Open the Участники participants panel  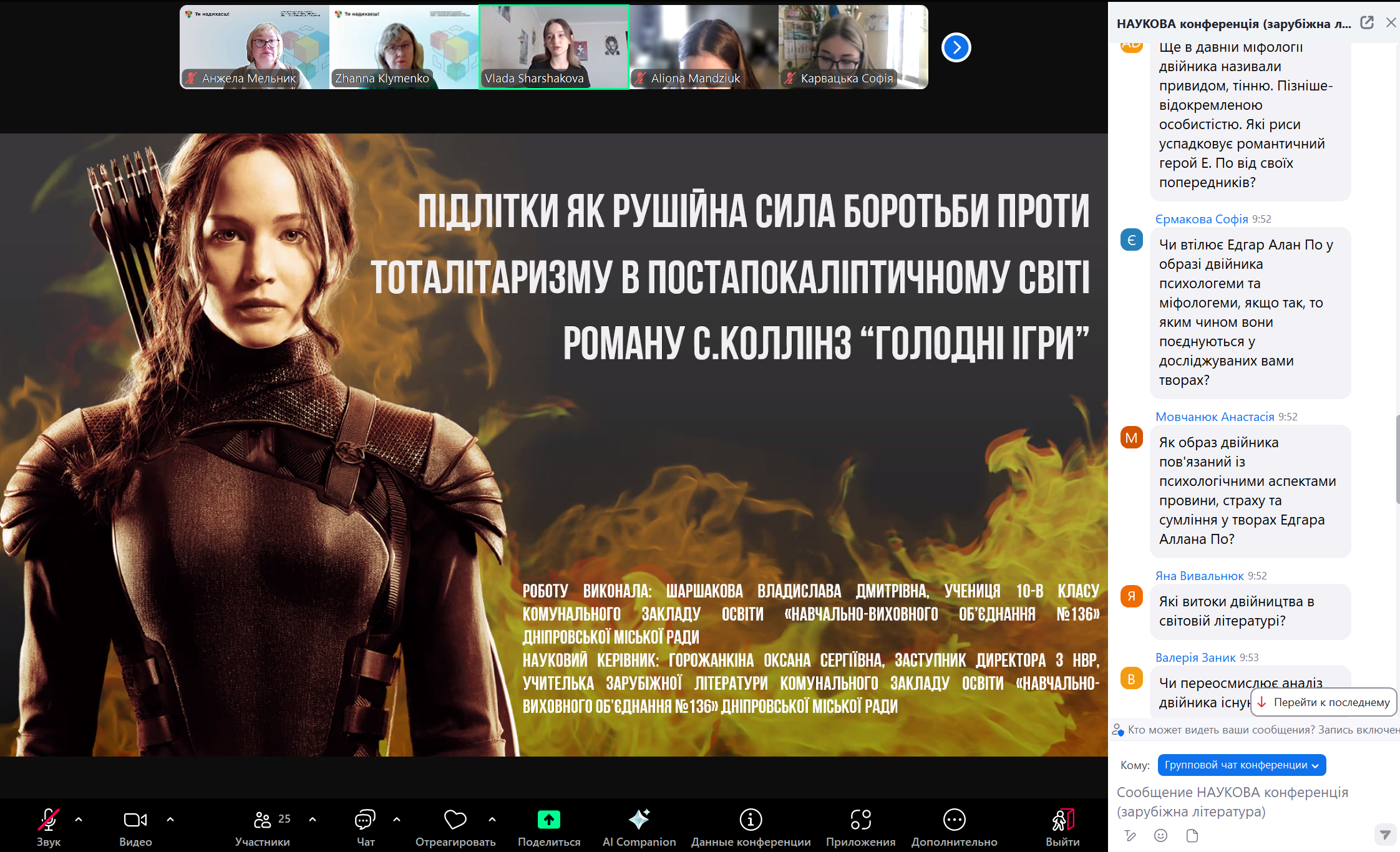point(262,827)
